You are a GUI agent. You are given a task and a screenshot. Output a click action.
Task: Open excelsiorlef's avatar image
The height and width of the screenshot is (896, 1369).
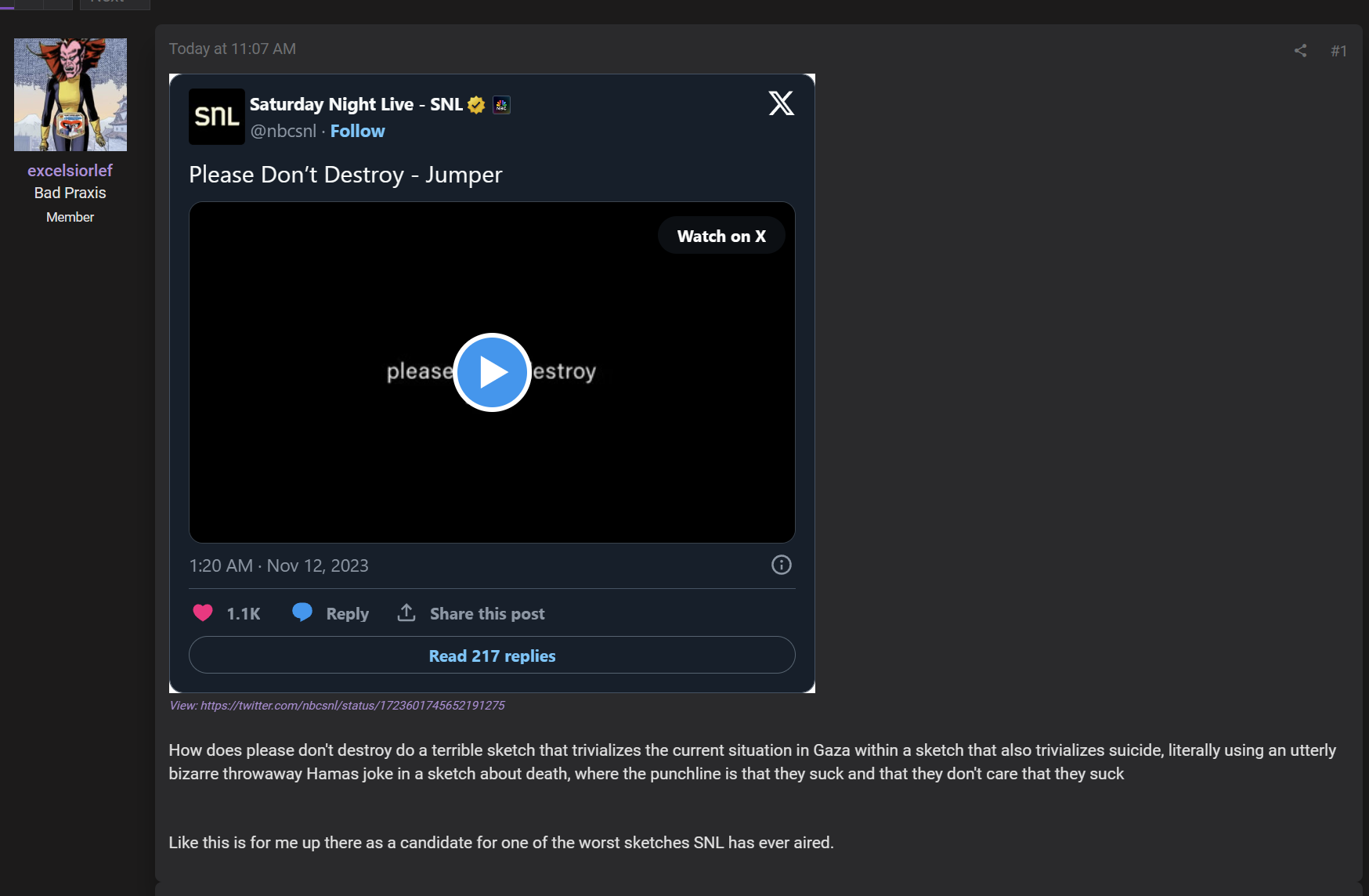click(70, 95)
